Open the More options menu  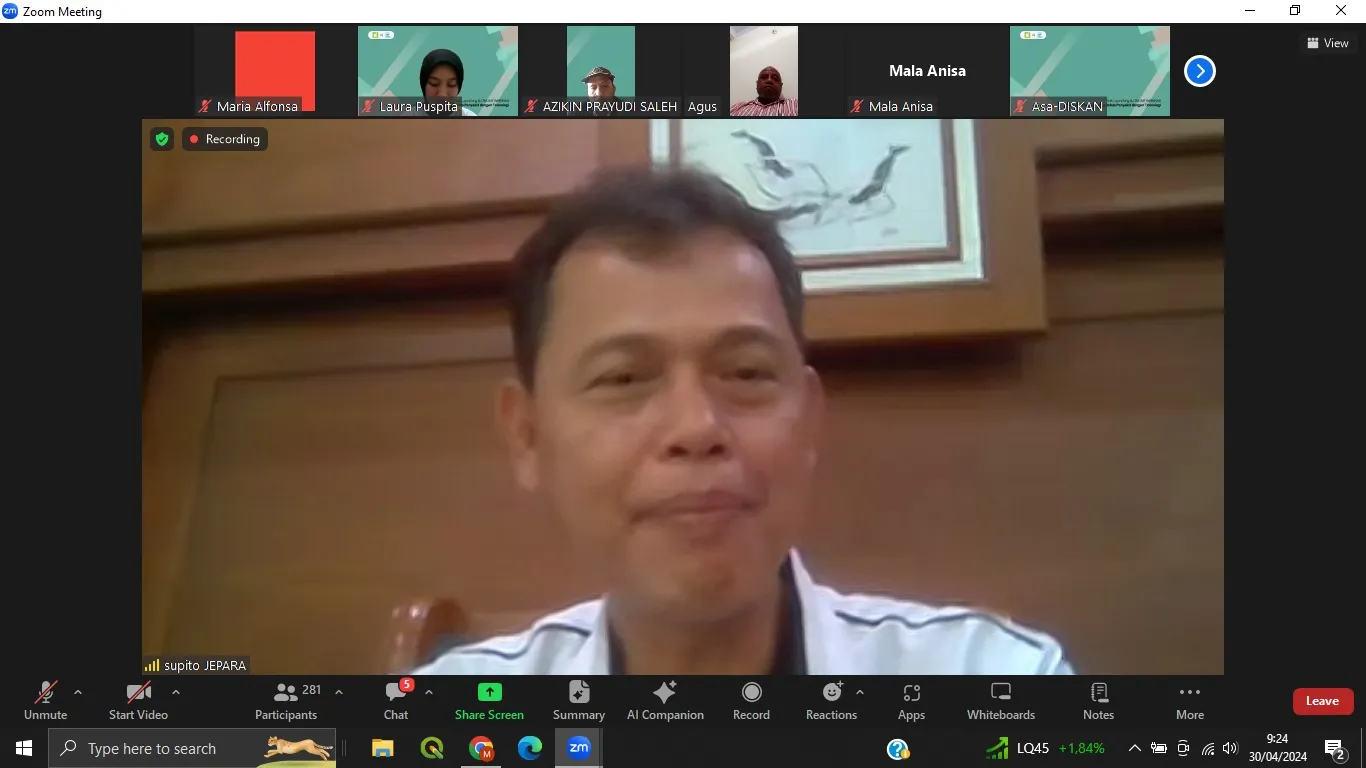[1189, 700]
